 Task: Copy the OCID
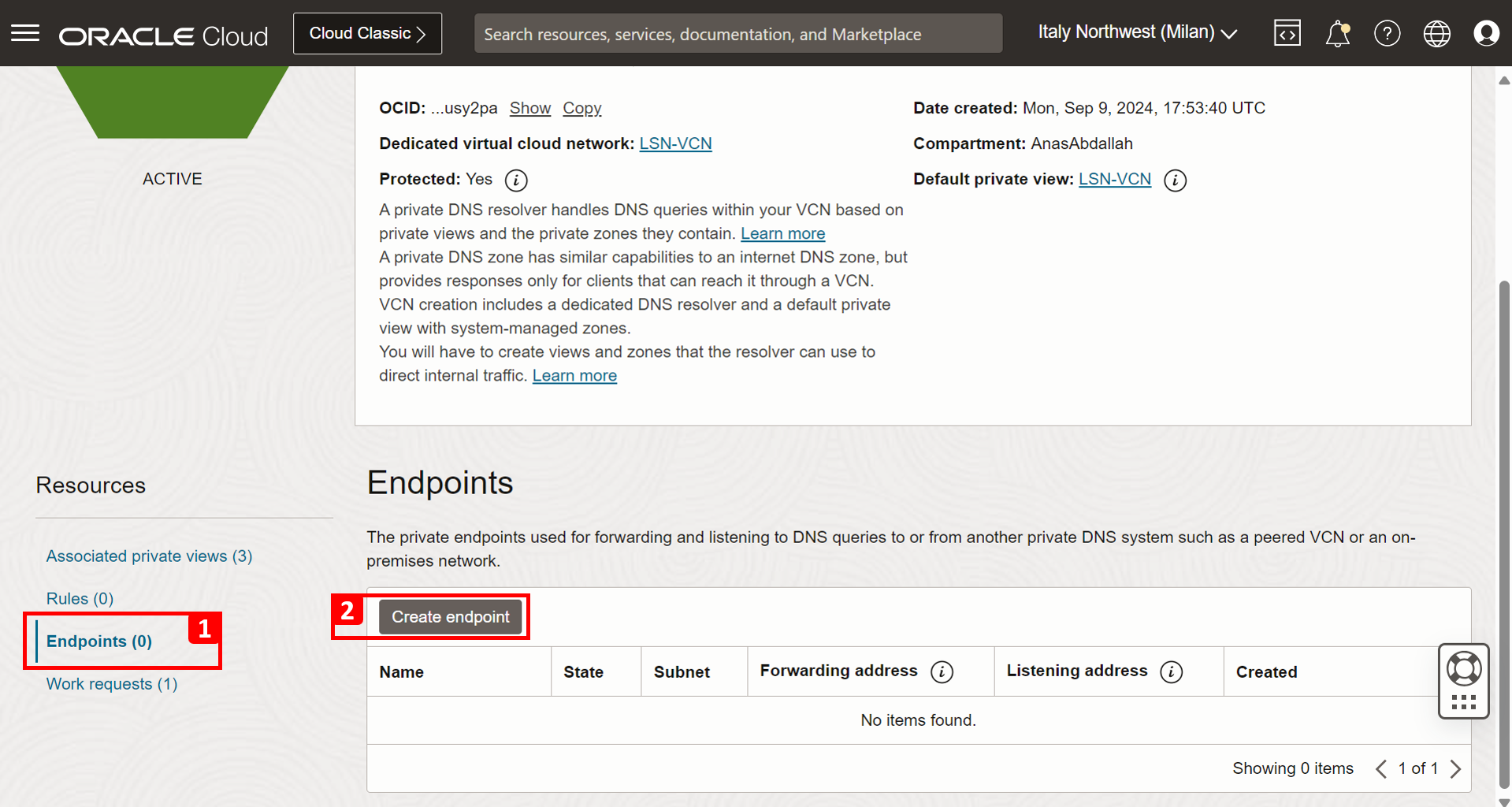pyautogui.click(x=581, y=108)
